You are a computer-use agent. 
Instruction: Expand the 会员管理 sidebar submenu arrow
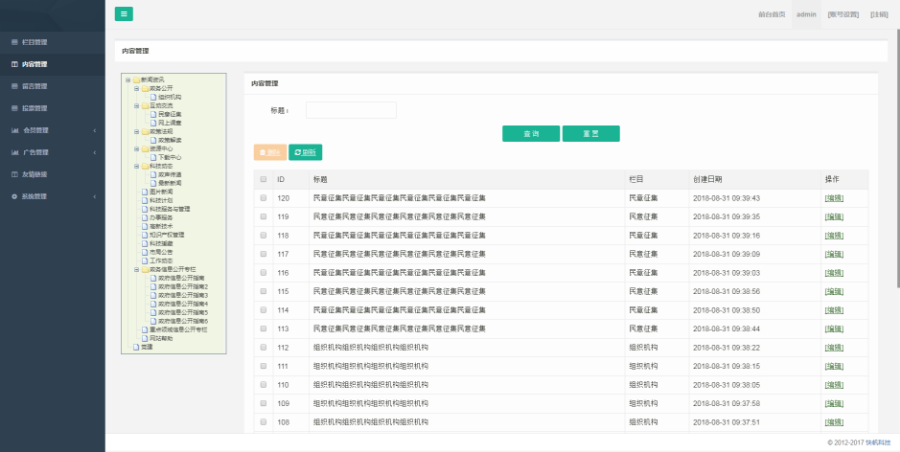point(95,130)
